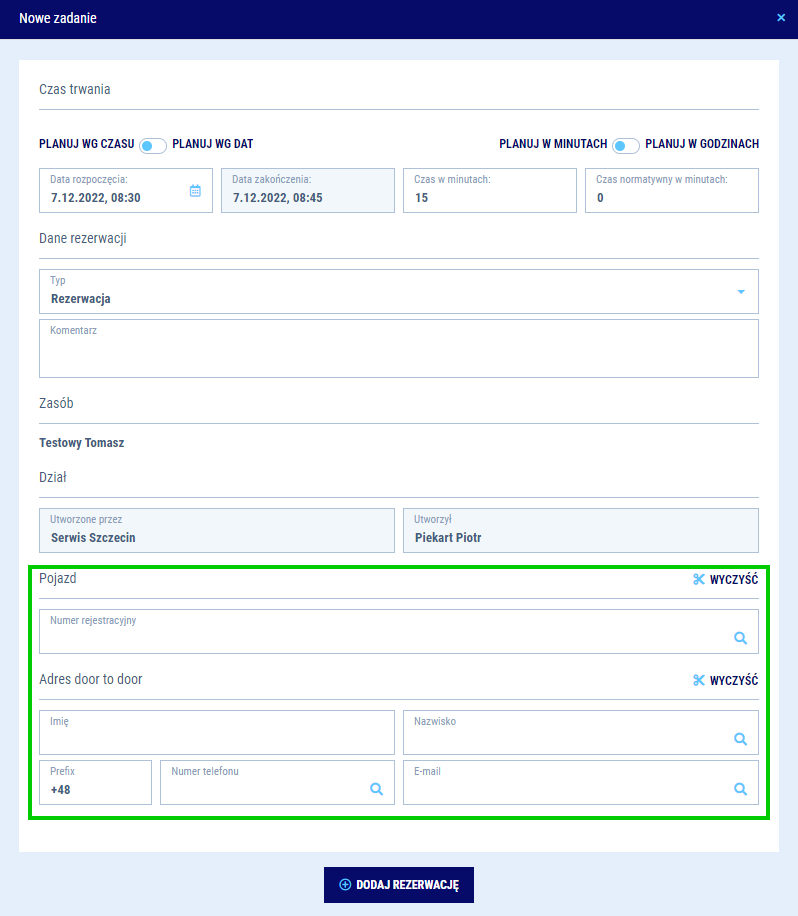Screen dimensions: 798x916
Task: Click search icon in E-mail field
Action: click(x=741, y=789)
